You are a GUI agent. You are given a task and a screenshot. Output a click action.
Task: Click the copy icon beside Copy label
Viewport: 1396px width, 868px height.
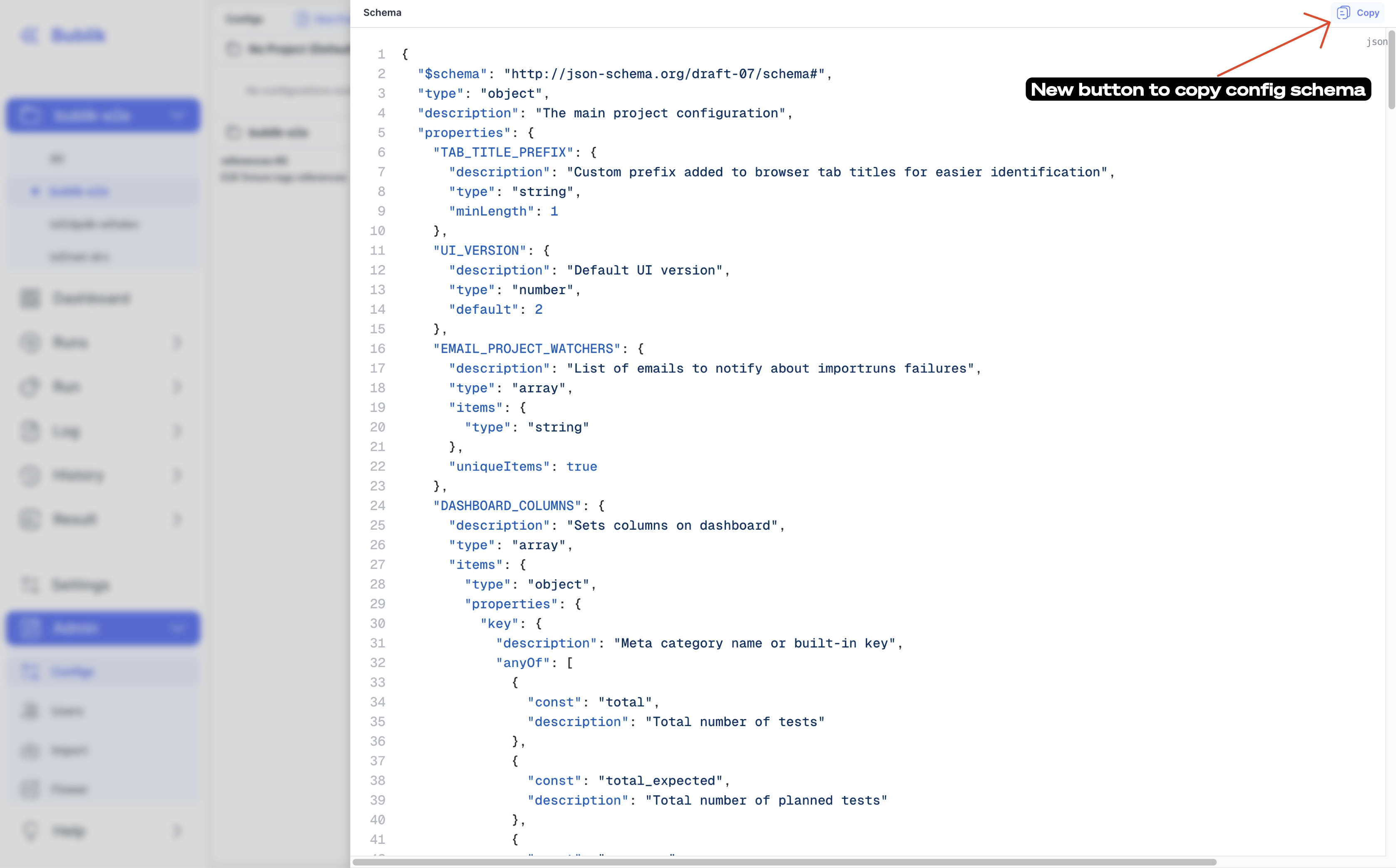[1343, 12]
